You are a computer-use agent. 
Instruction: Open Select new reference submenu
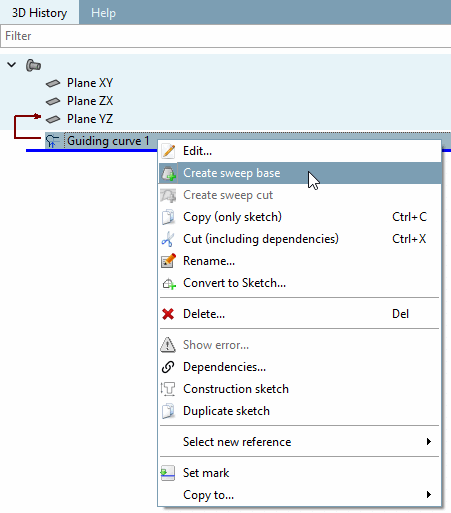tap(300, 442)
